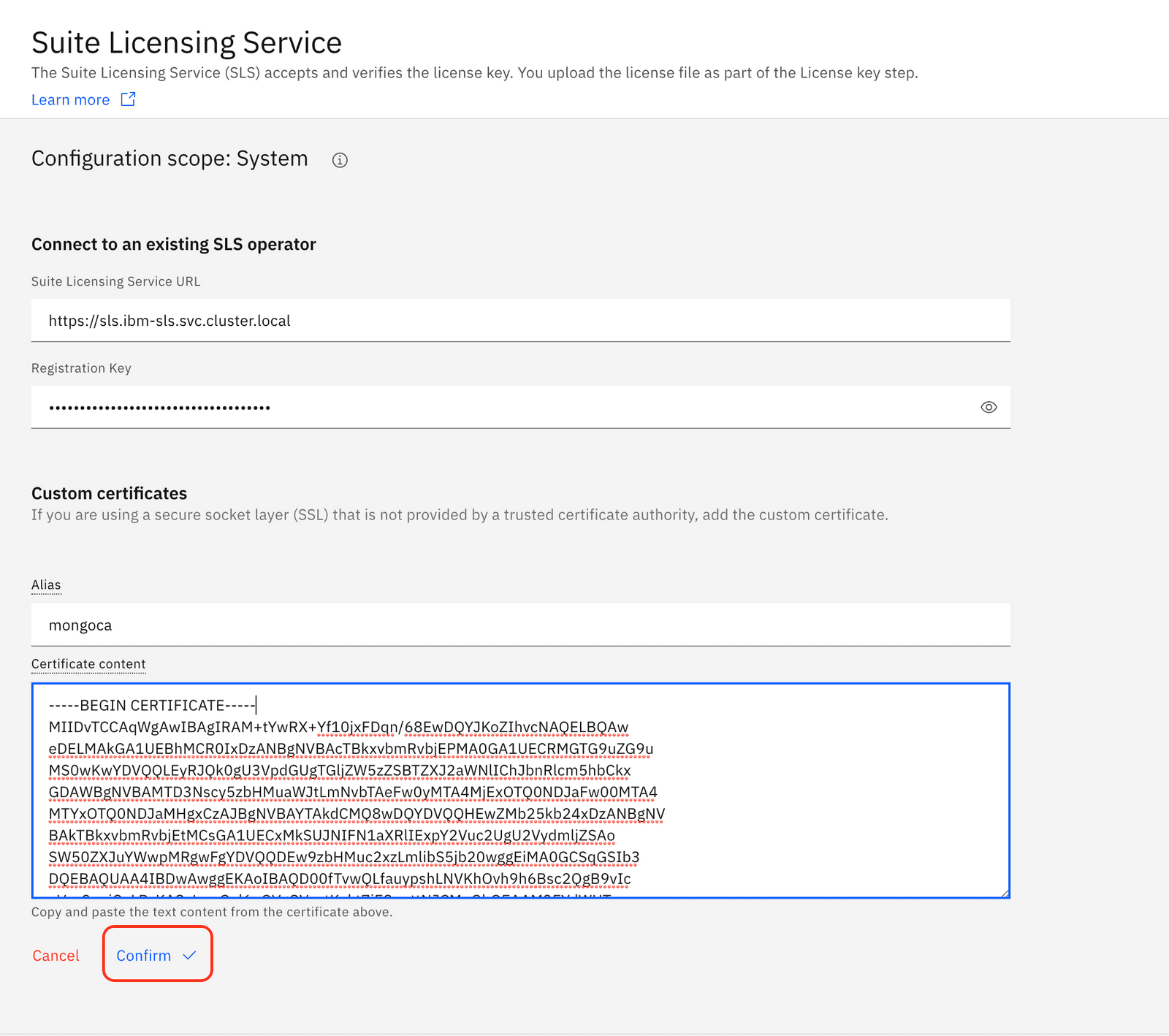Click the eye icon in Registration Key field
Viewport: 1169px width, 1036px height.
click(x=989, y=407)
